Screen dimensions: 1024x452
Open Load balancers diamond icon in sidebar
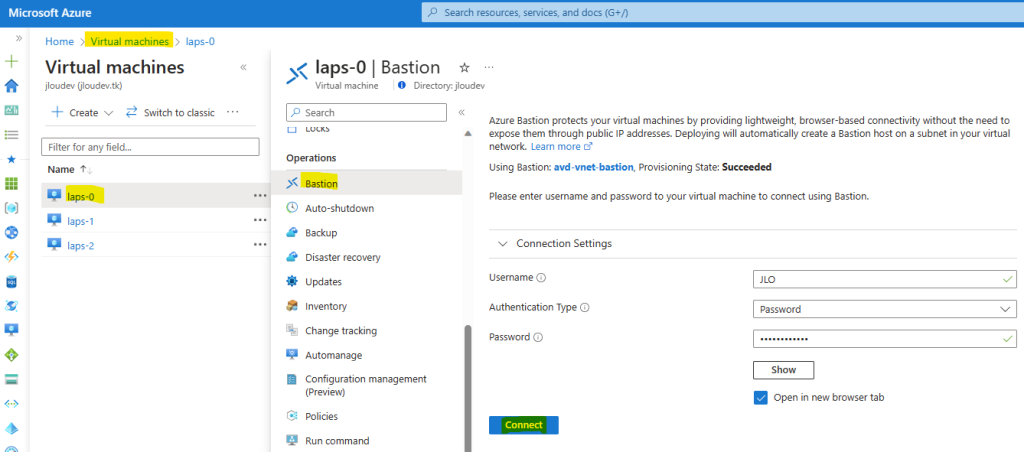(x=12, y=355)
